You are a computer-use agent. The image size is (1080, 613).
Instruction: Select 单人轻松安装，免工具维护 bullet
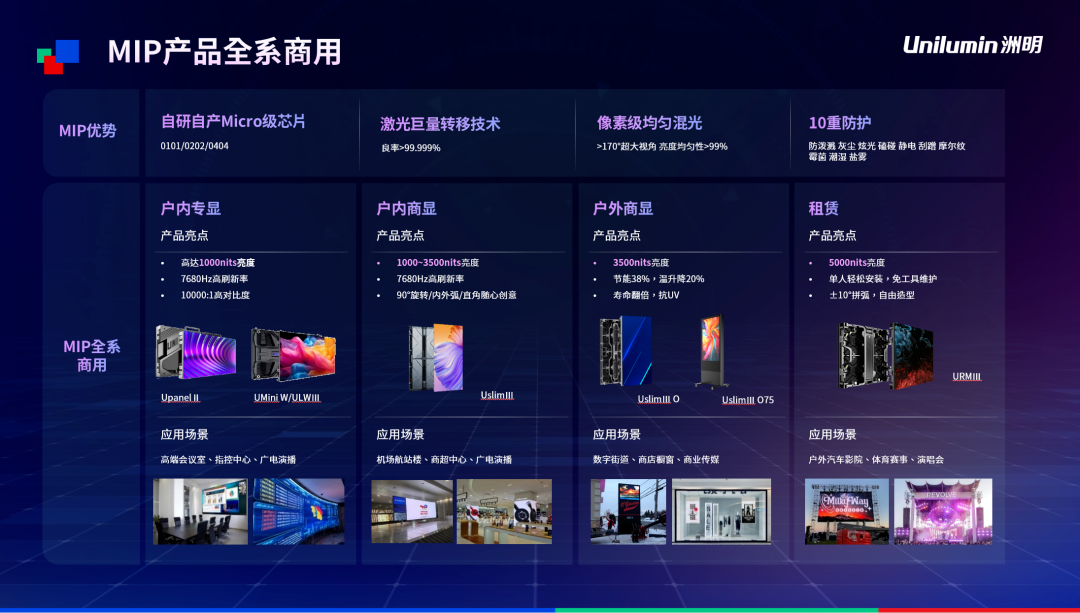(883, 279)
